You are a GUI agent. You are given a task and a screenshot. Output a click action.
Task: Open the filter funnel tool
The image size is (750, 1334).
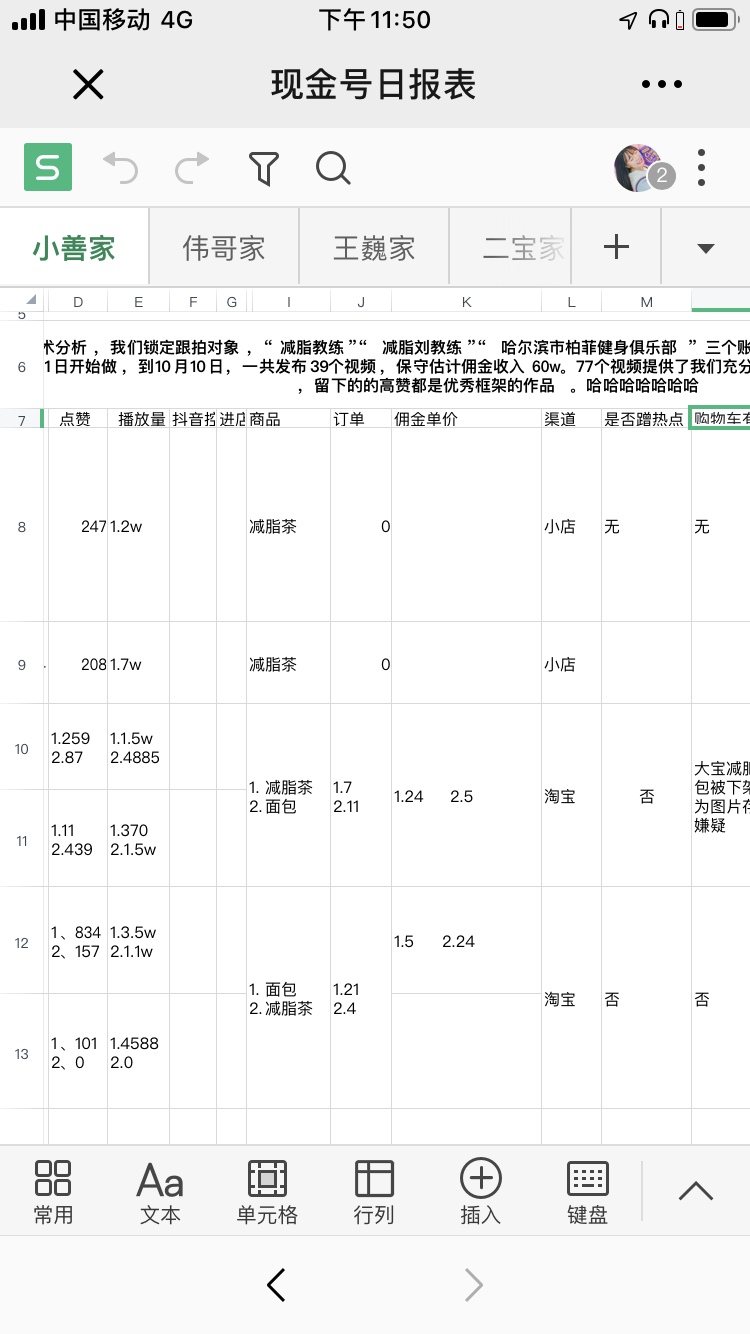click(x=263, y=168)
